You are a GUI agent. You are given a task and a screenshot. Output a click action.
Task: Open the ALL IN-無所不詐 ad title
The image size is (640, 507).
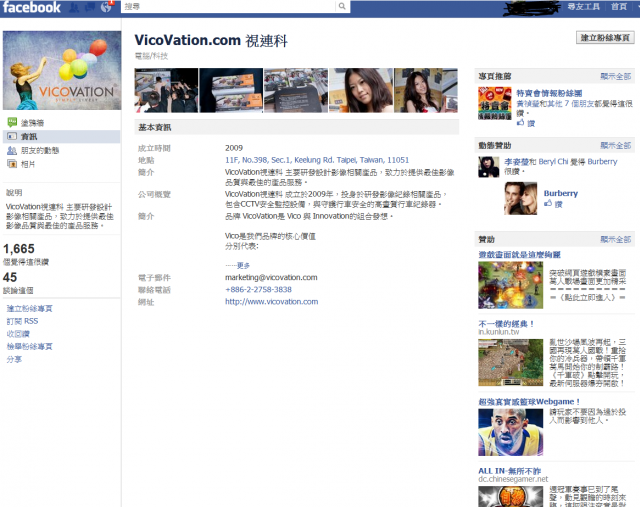509,471
